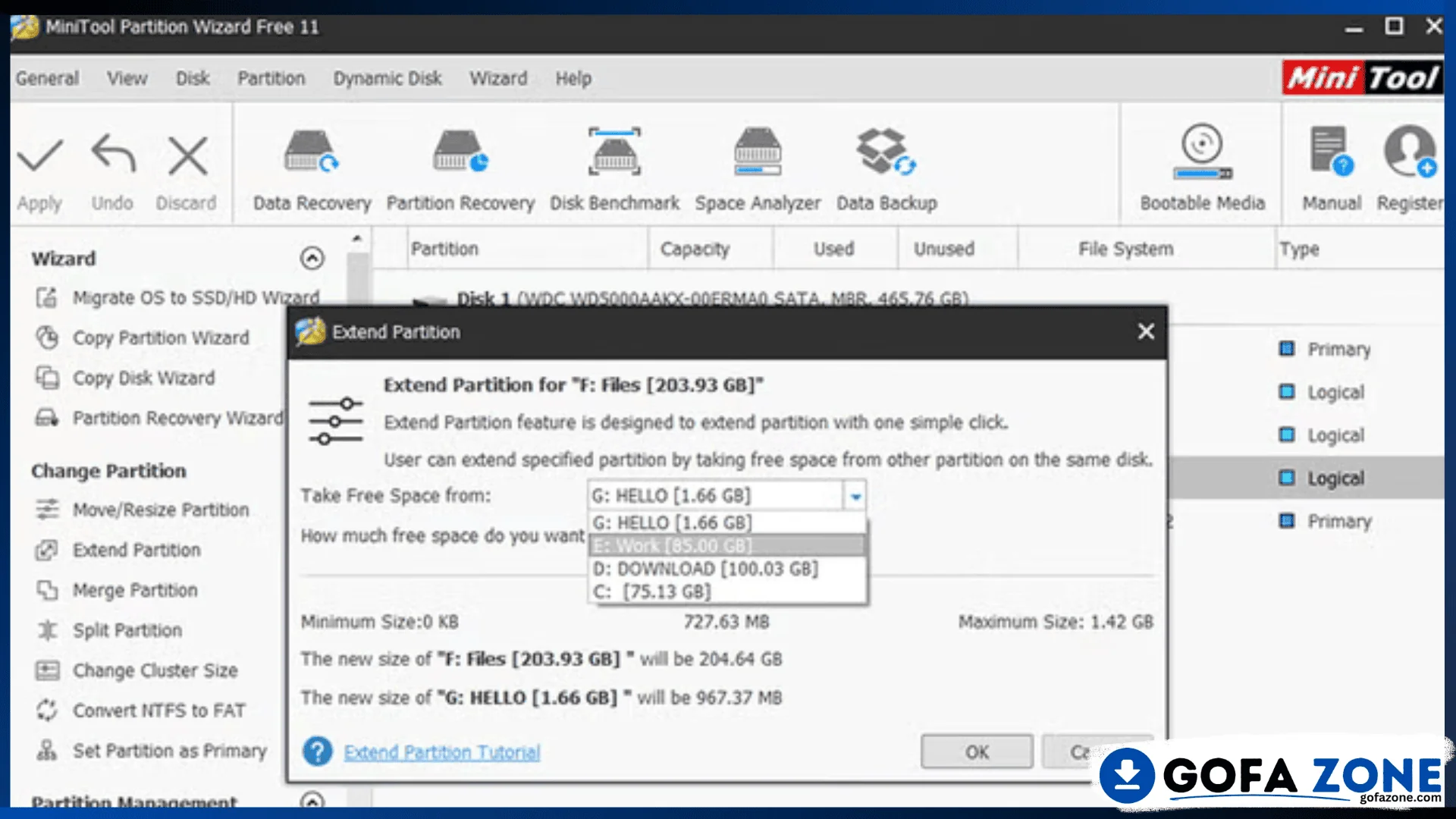
Task: Open the View menu
Action: tap(127, 78)
